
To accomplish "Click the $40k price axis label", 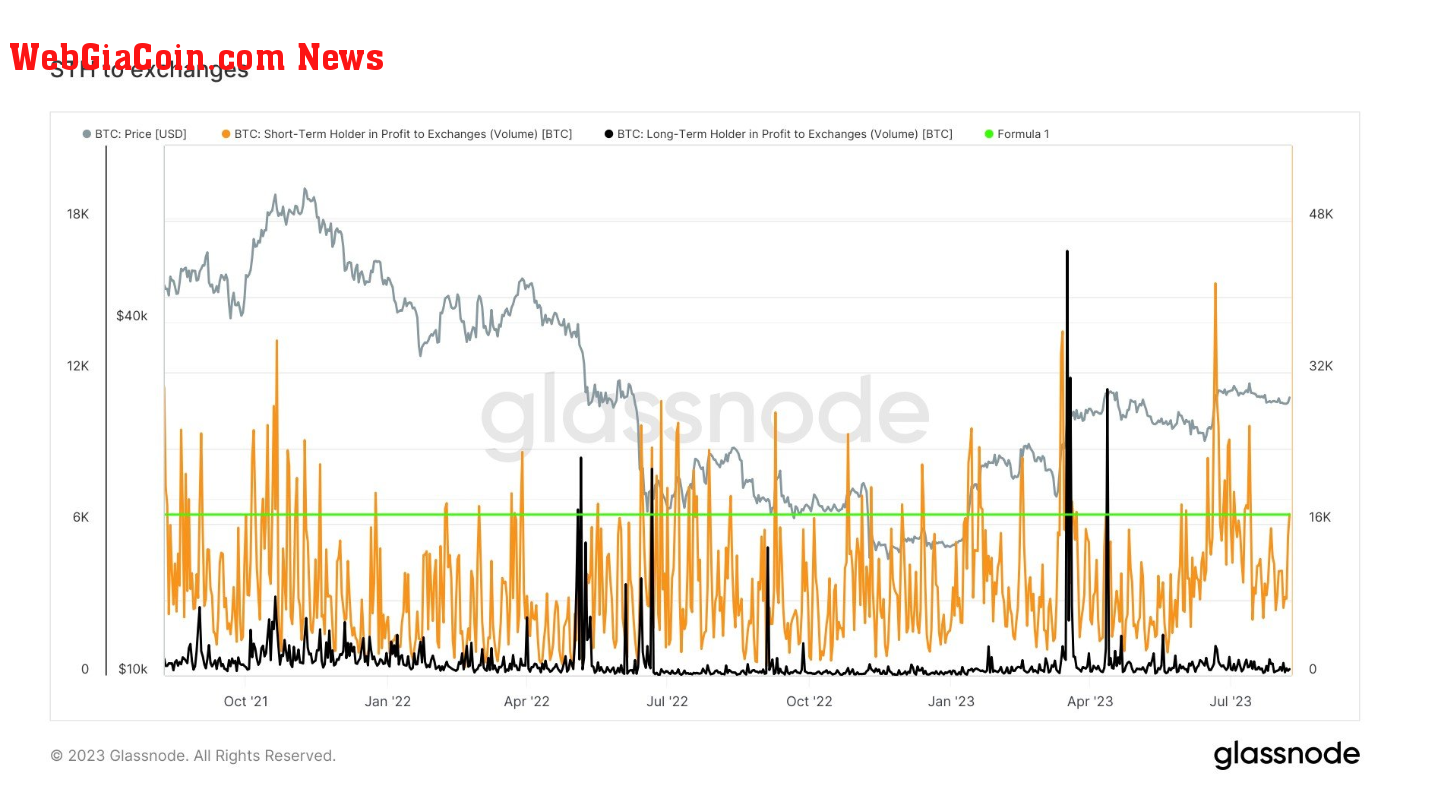I will click(x=132, y=315).
